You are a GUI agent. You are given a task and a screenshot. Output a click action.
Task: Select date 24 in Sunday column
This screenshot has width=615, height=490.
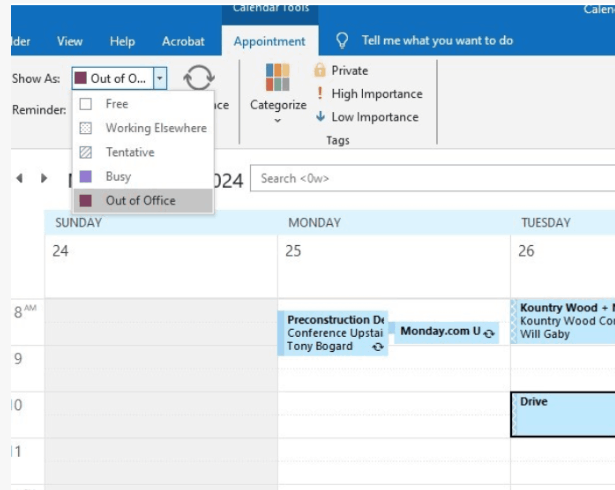pyautogui.click(x=60, y=251)
